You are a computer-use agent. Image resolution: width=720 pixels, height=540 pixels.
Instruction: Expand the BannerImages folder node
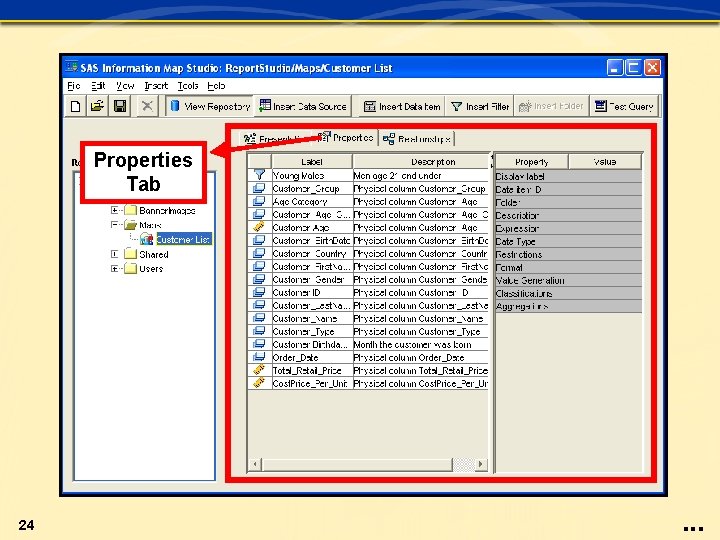pos(114,210)
